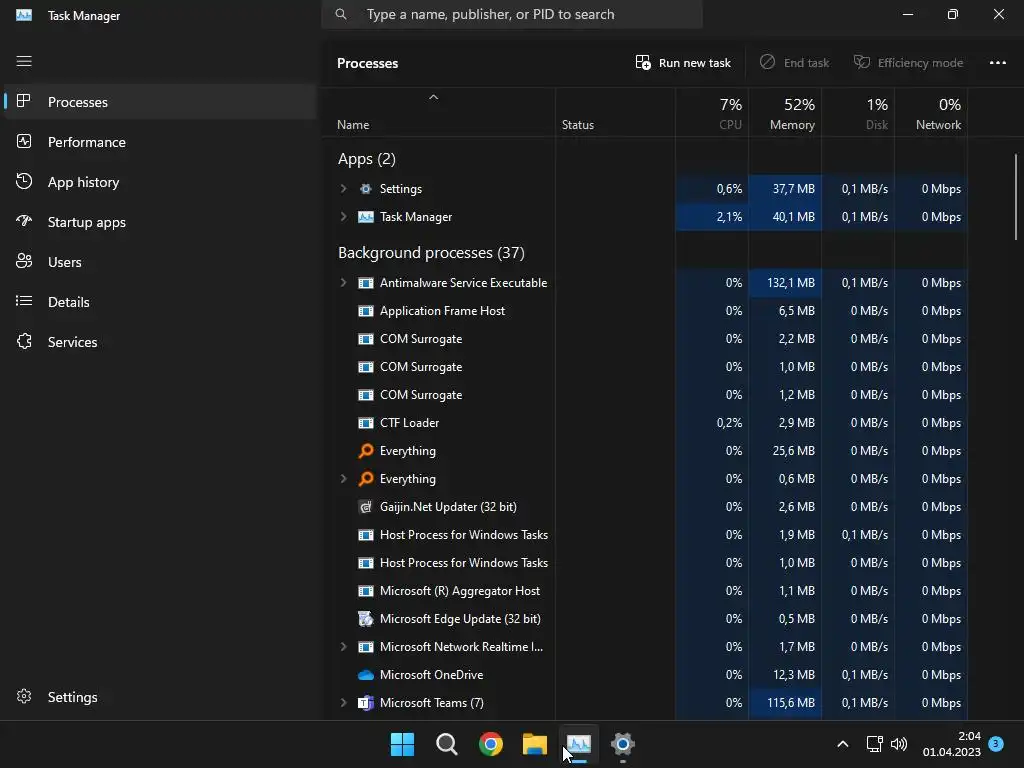Open Windows Search from the taskbar
This screenshot has height=768, width=1024.
447,744
